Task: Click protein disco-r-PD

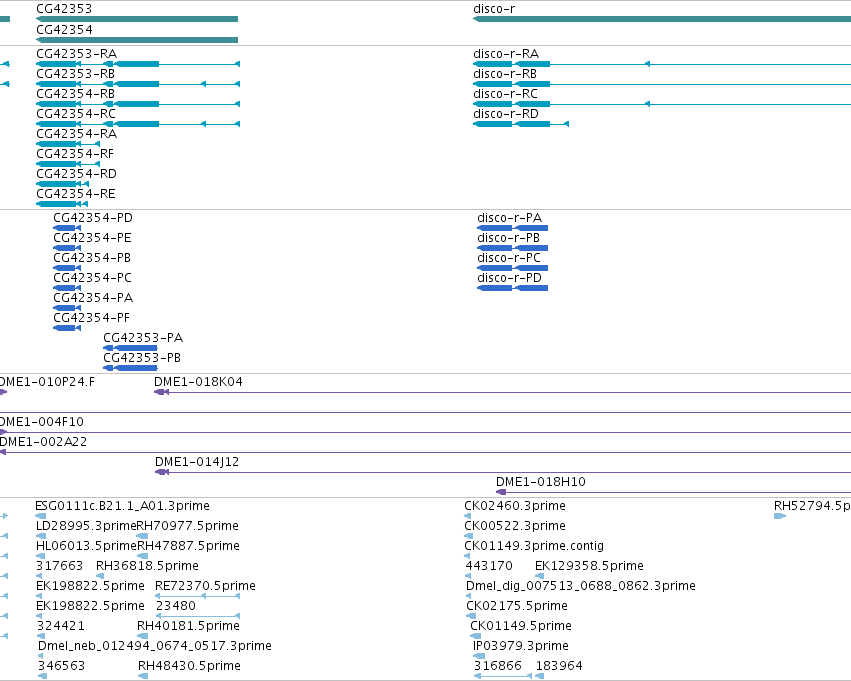Action: point(510,278)
